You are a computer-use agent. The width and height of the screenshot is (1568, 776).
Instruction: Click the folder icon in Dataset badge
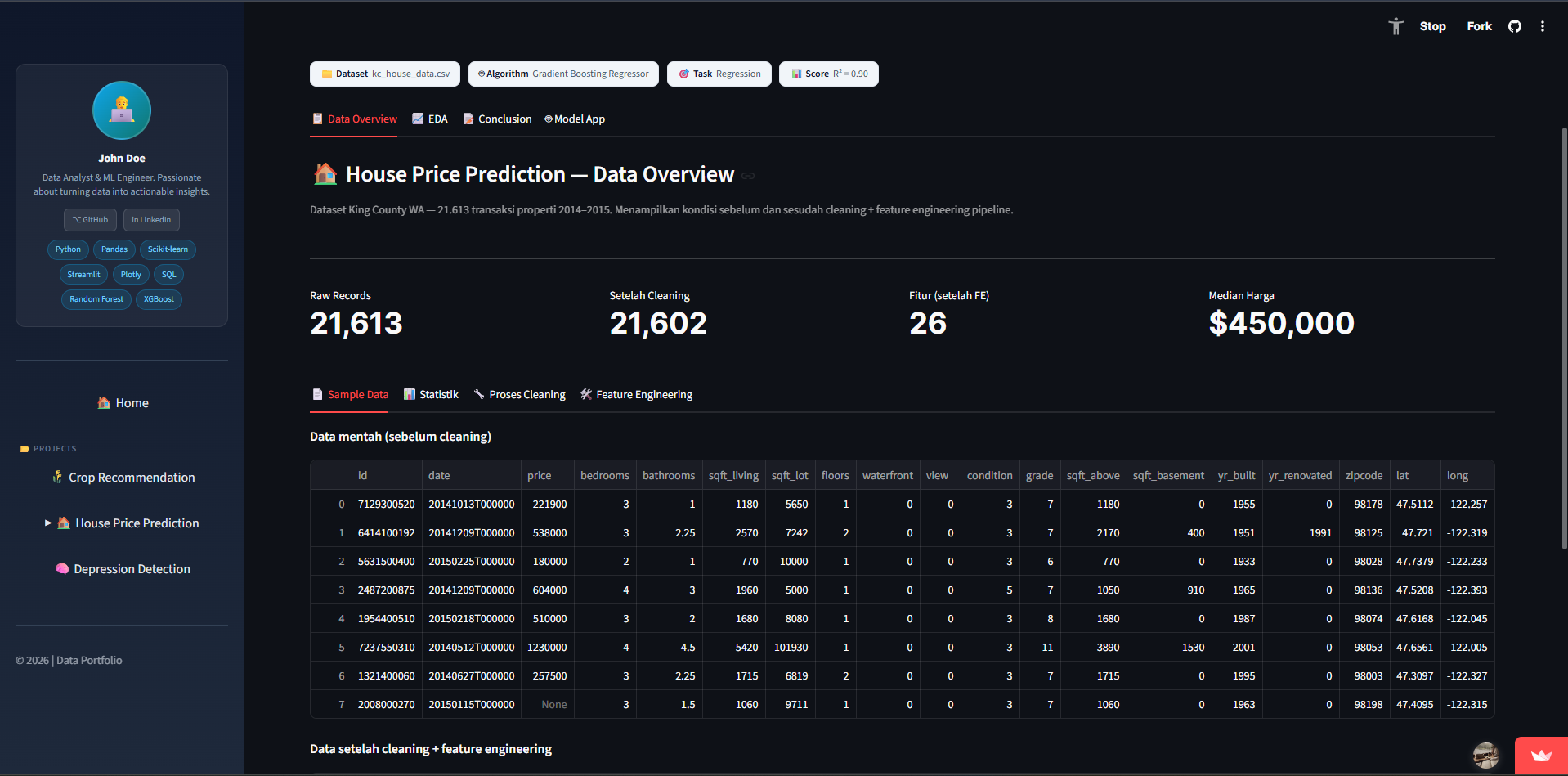(x=327, y=74)
